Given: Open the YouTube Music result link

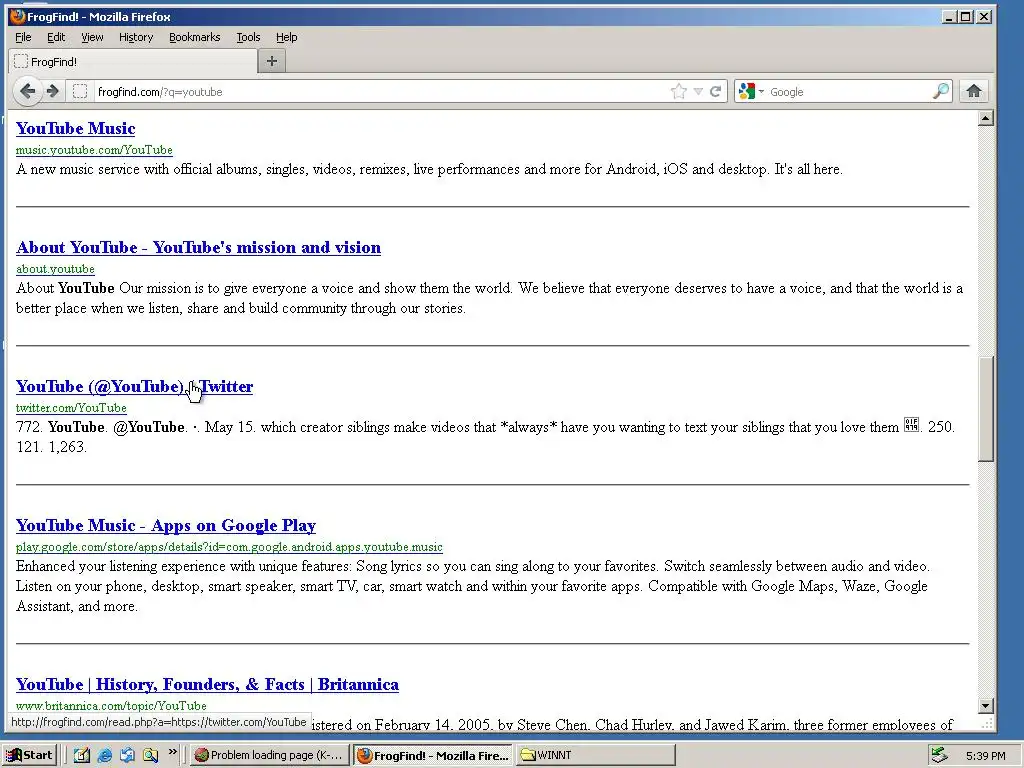Looking at the screenshot, I should tap(76, 129).
